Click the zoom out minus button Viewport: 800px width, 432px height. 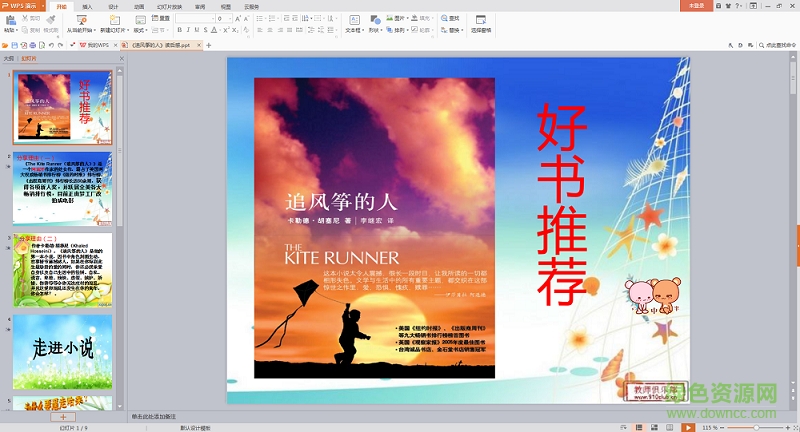(722, 427)
